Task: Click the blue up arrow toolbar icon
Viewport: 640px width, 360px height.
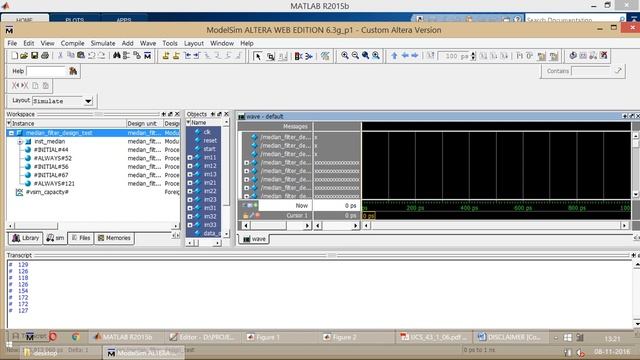Action: pyautogui.click(x=394, y=56)
